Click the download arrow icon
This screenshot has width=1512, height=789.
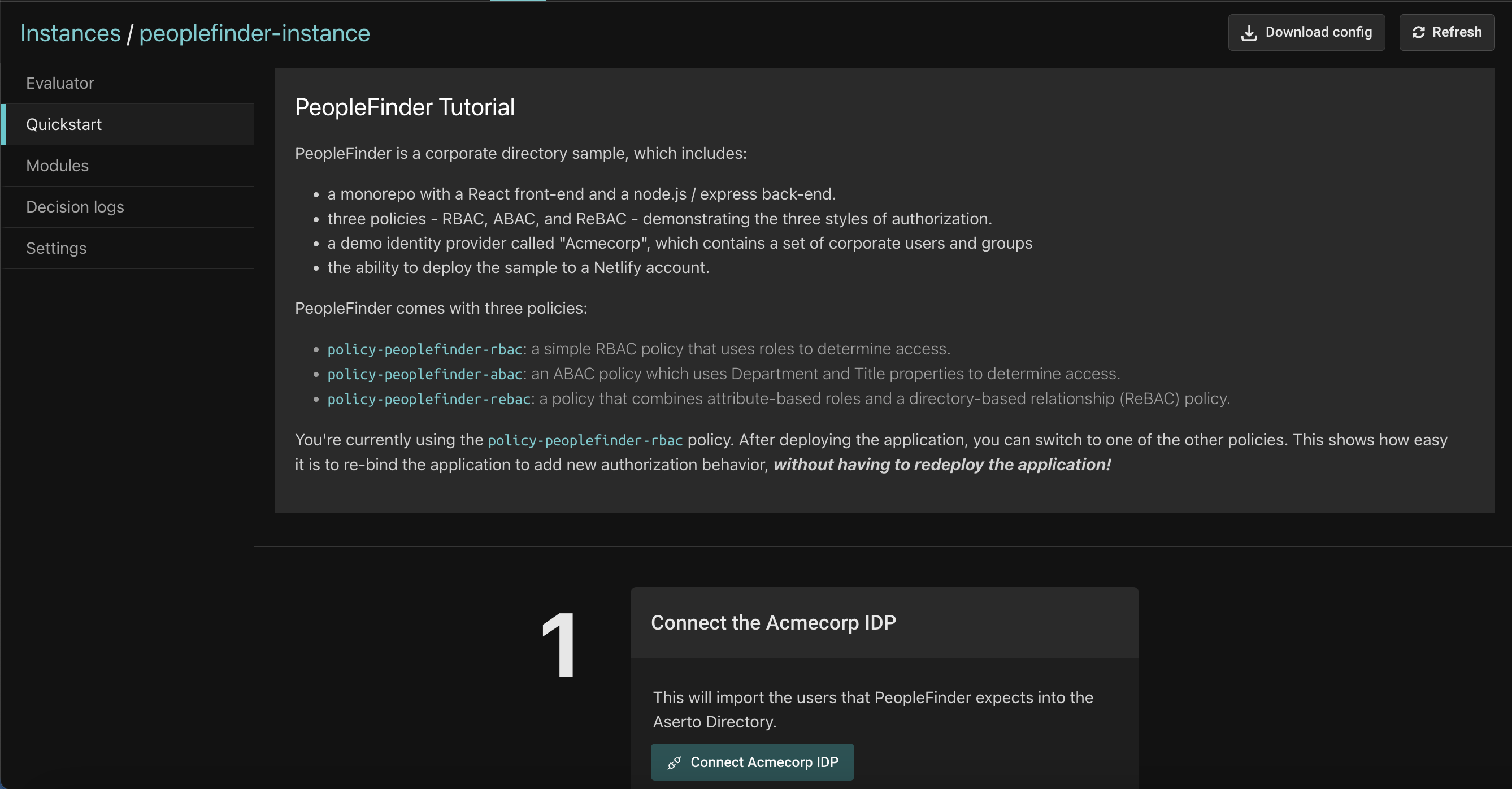[1249, 33]
